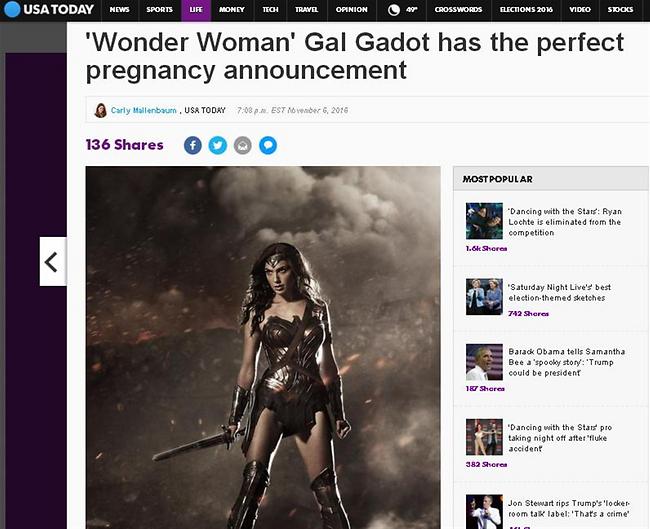Image resolution: width=650 pixels, height=529 pixels.
Task: Share article via Twitter bird icon
Action: pos(218,146)
